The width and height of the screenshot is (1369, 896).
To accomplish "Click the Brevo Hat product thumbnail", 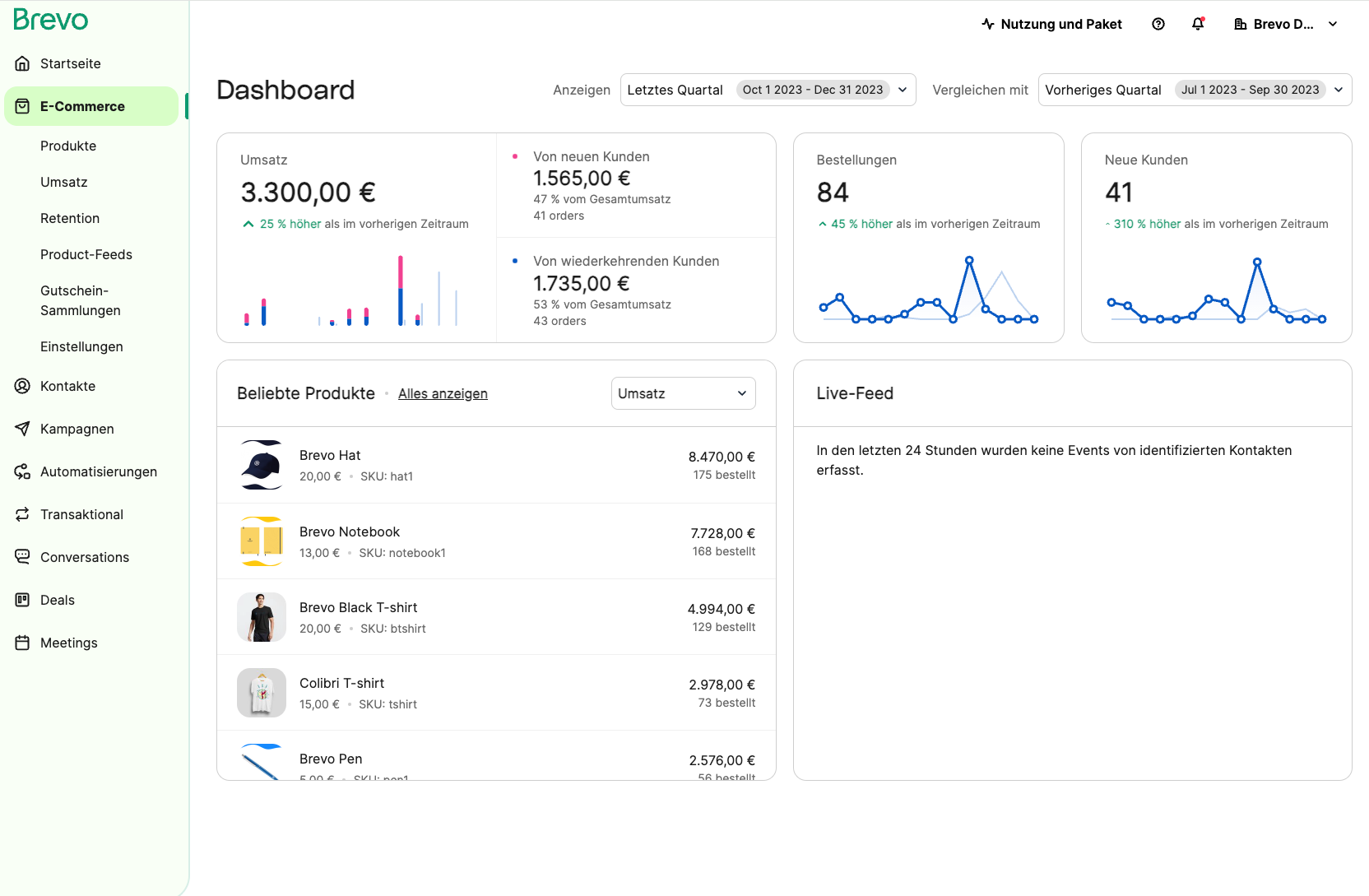I will coord(262,465).
